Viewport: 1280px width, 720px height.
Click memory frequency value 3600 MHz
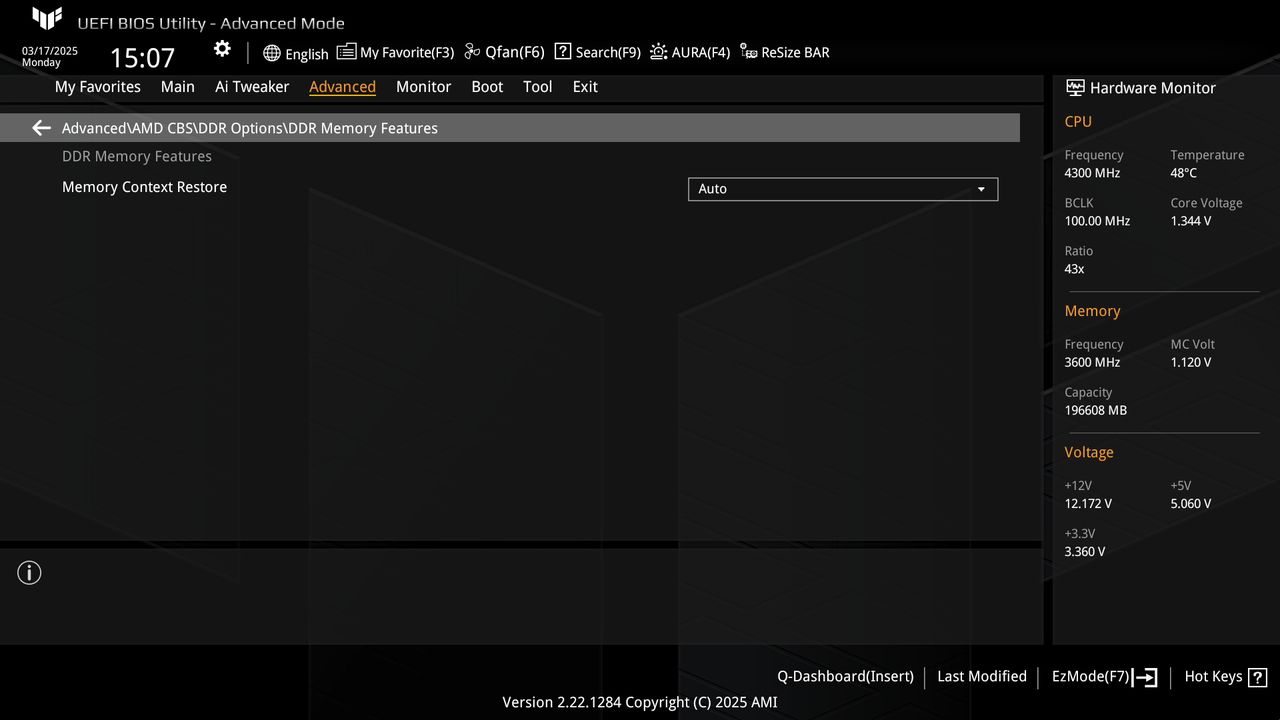(x=1092, y=362)
